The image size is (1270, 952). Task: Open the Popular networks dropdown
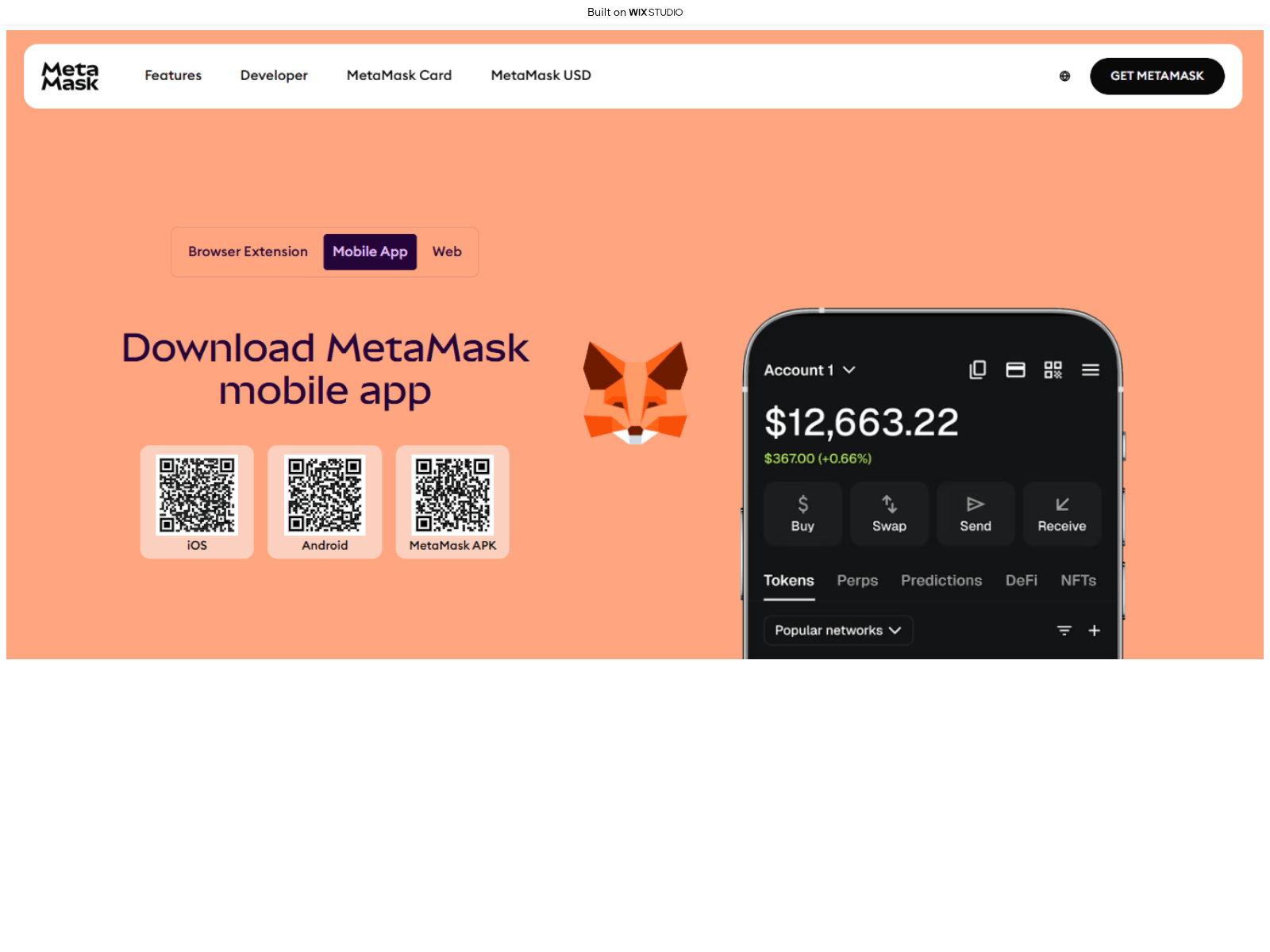point(838,630)
